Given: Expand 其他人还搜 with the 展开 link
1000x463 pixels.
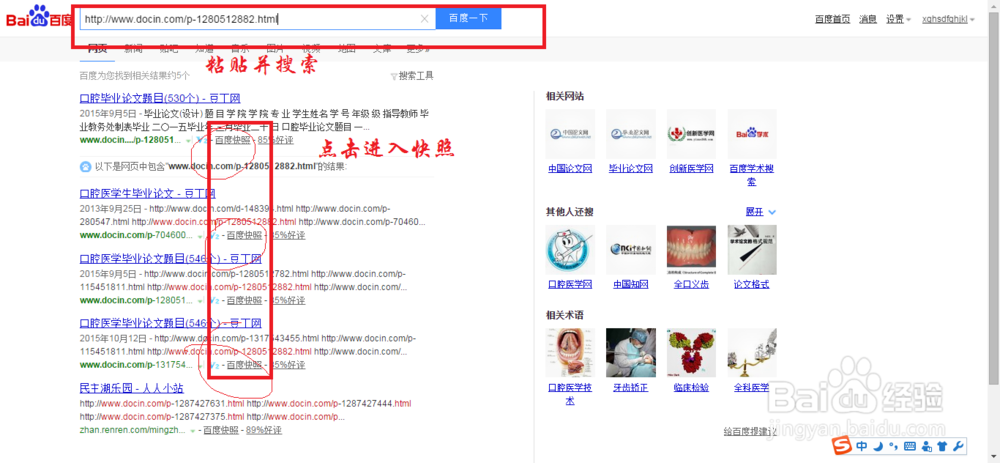Looking at the screenshot, I should [x=760, y=212].
